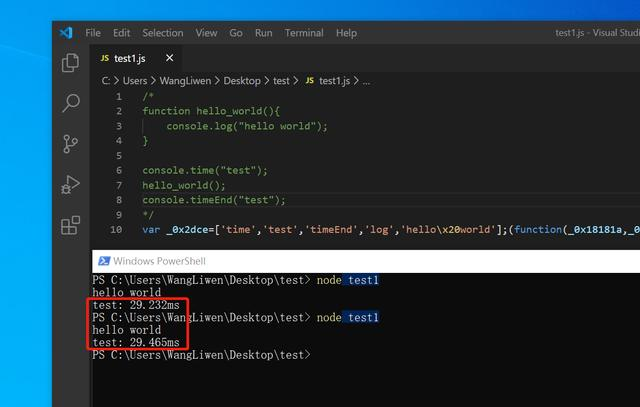Open the Edit menu
Image resolution: width=640 pixels, height=407 pixels.
click(x=121, y=33)
